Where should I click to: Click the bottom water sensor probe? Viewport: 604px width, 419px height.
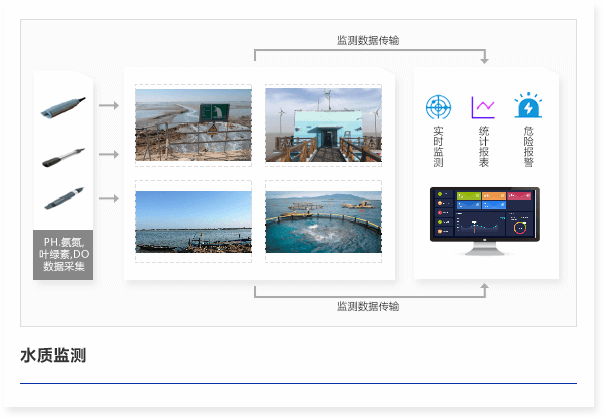click(x=63, y=197)
